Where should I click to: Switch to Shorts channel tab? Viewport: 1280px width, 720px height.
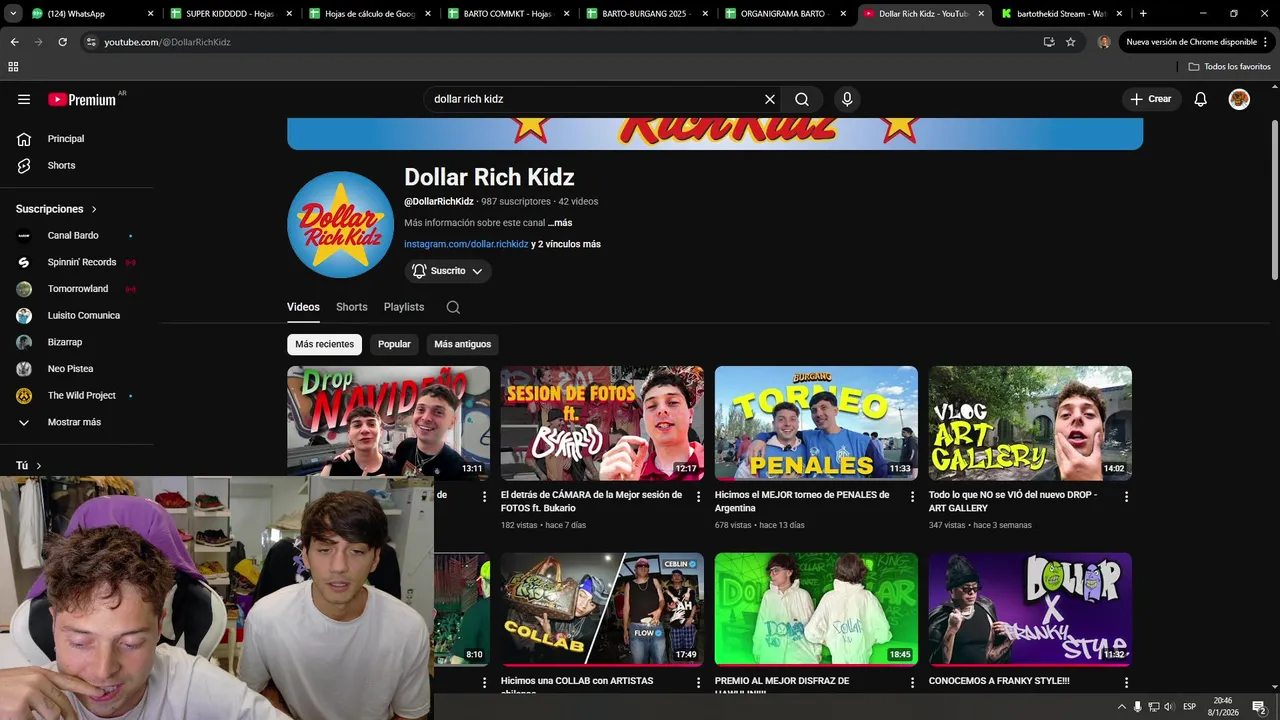coord(352,307)
